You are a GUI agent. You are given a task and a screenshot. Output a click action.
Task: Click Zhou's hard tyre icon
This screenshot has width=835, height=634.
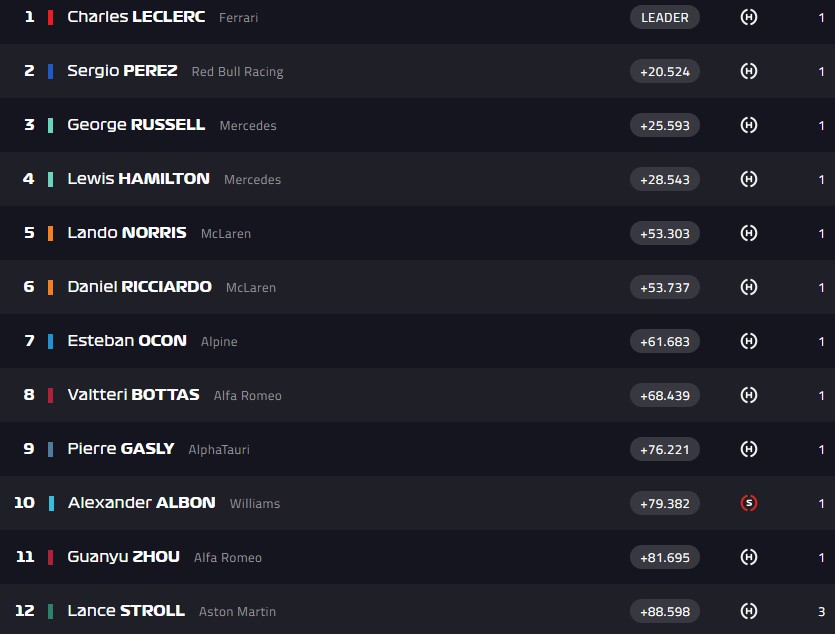748,557
